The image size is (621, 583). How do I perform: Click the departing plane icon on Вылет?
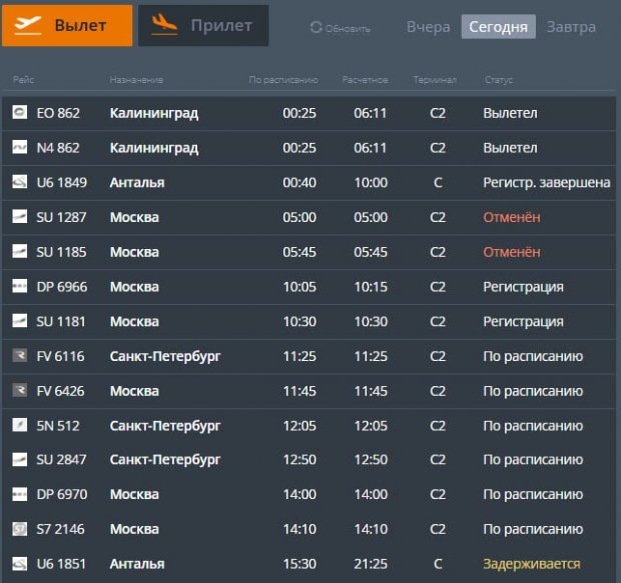click(28, 25)
